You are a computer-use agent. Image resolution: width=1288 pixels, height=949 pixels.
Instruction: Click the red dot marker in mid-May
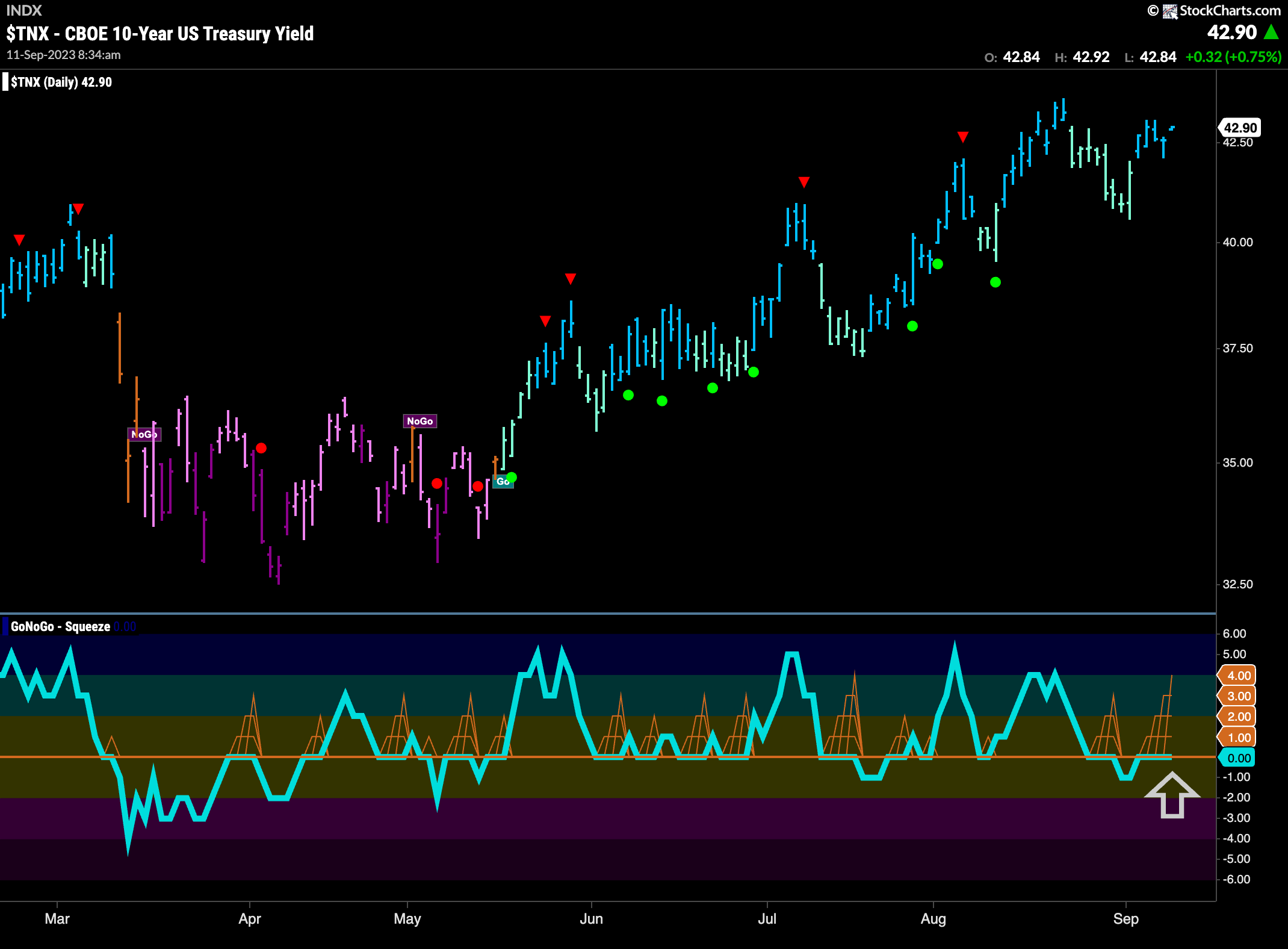(478, 486)
